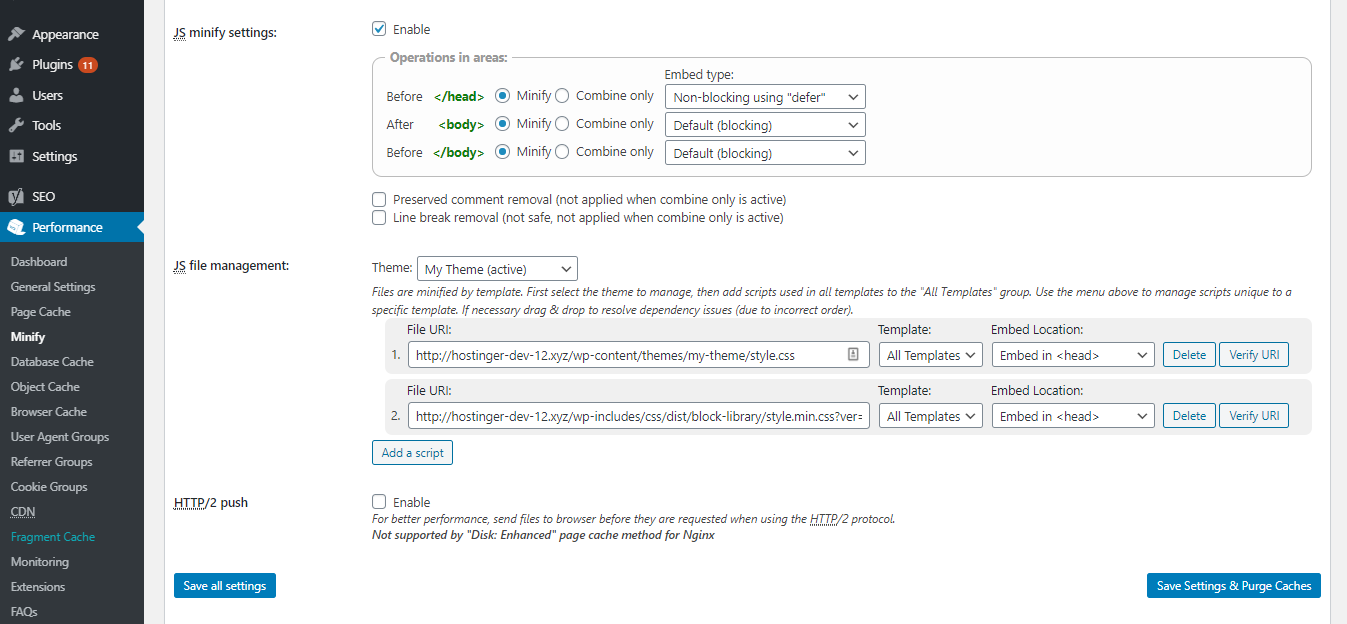Screen dimensions: 1347x624
Task: Open the Settings section in the sidebar
Action: tap(51, 156)
